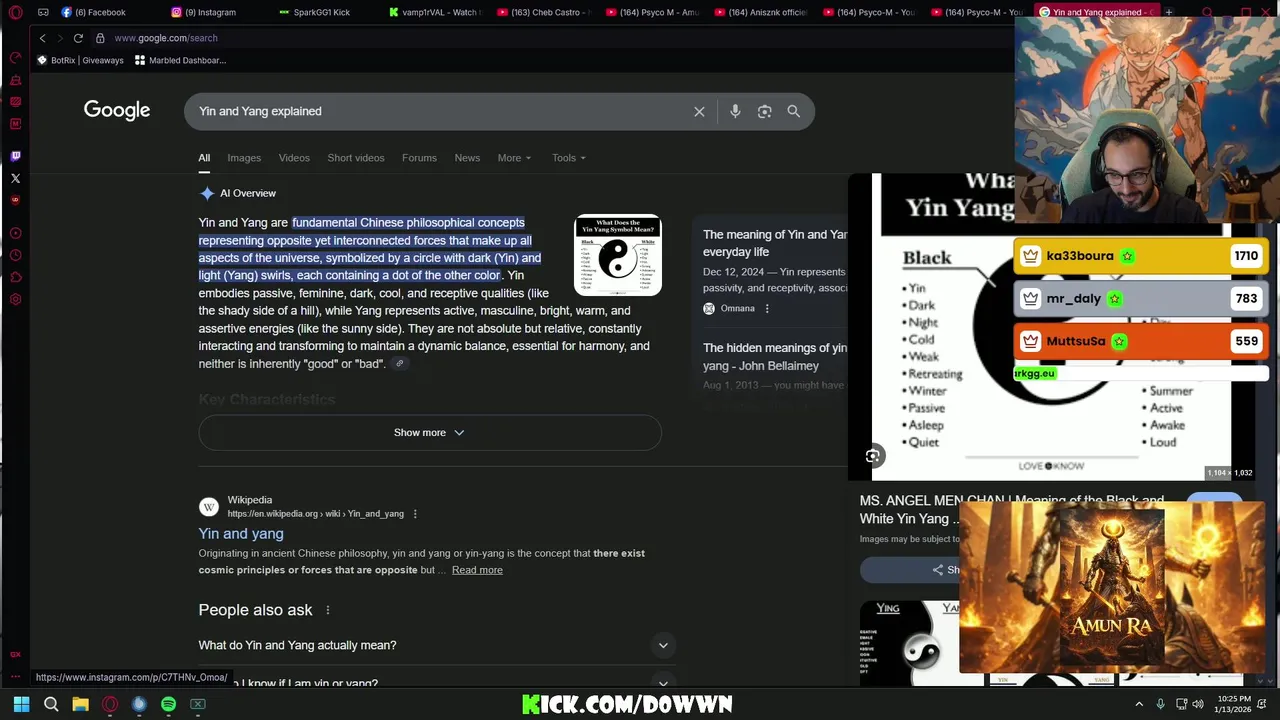The width and height of the screenshot is (1280, 720).
Task: Select the Videos search tab
Action: pyautogui.click(x=294, y=158)
